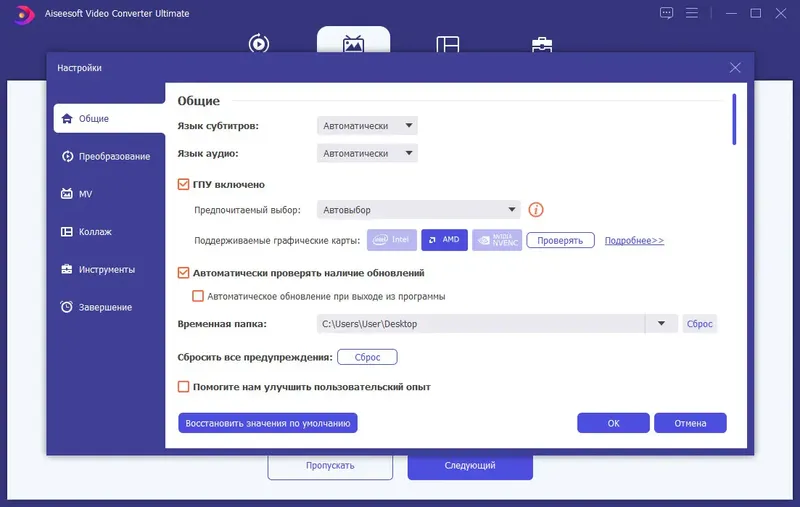The image size is (800, 507).
Task: Expand the Язык аудио dropdown
Action: click(x=367, y=153)
